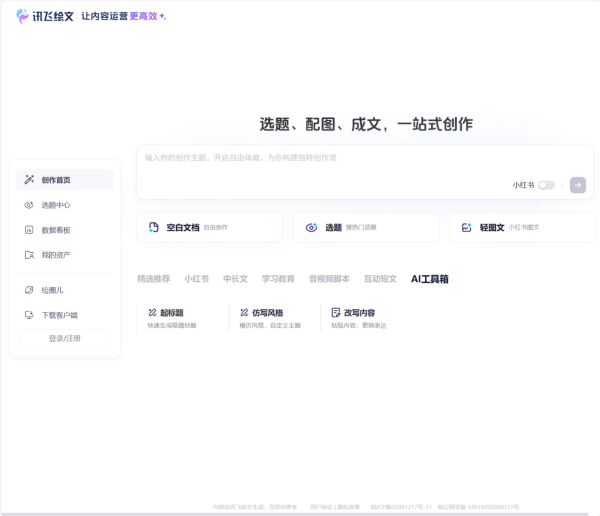The width and height of the screenshot is (600, 516).
Task: Go to 选题中心 in sidebar
Action: (x=65, y=205)
